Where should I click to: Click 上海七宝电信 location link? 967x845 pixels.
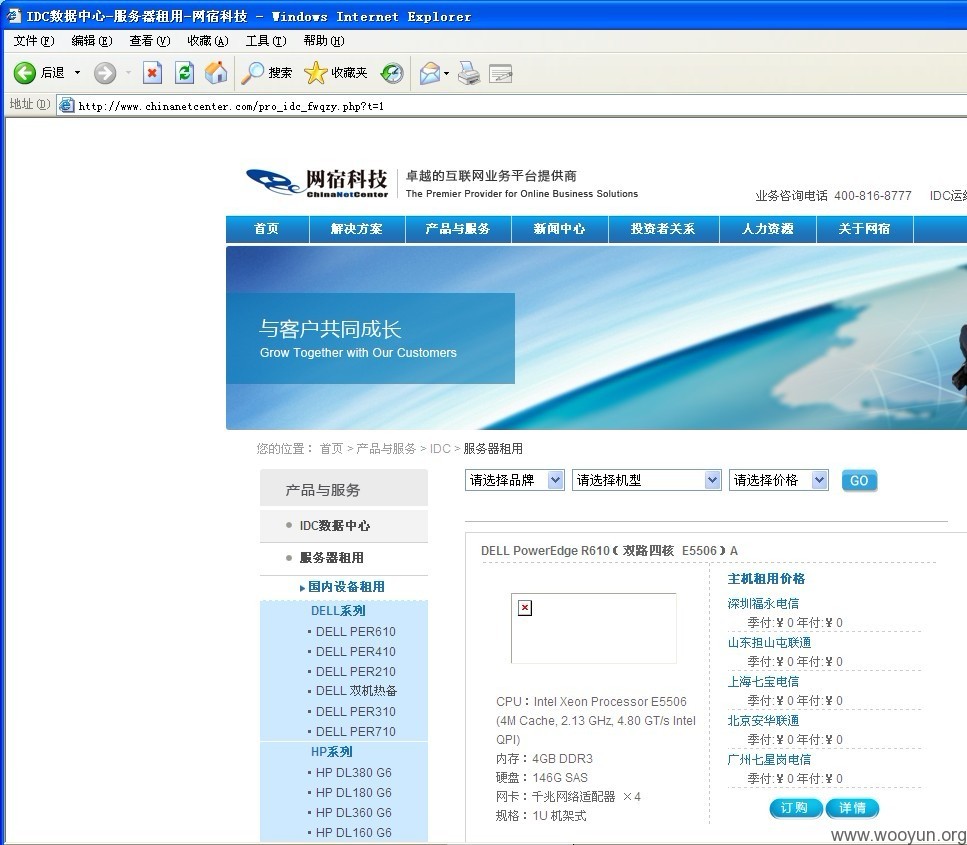(x=763, y=681)
